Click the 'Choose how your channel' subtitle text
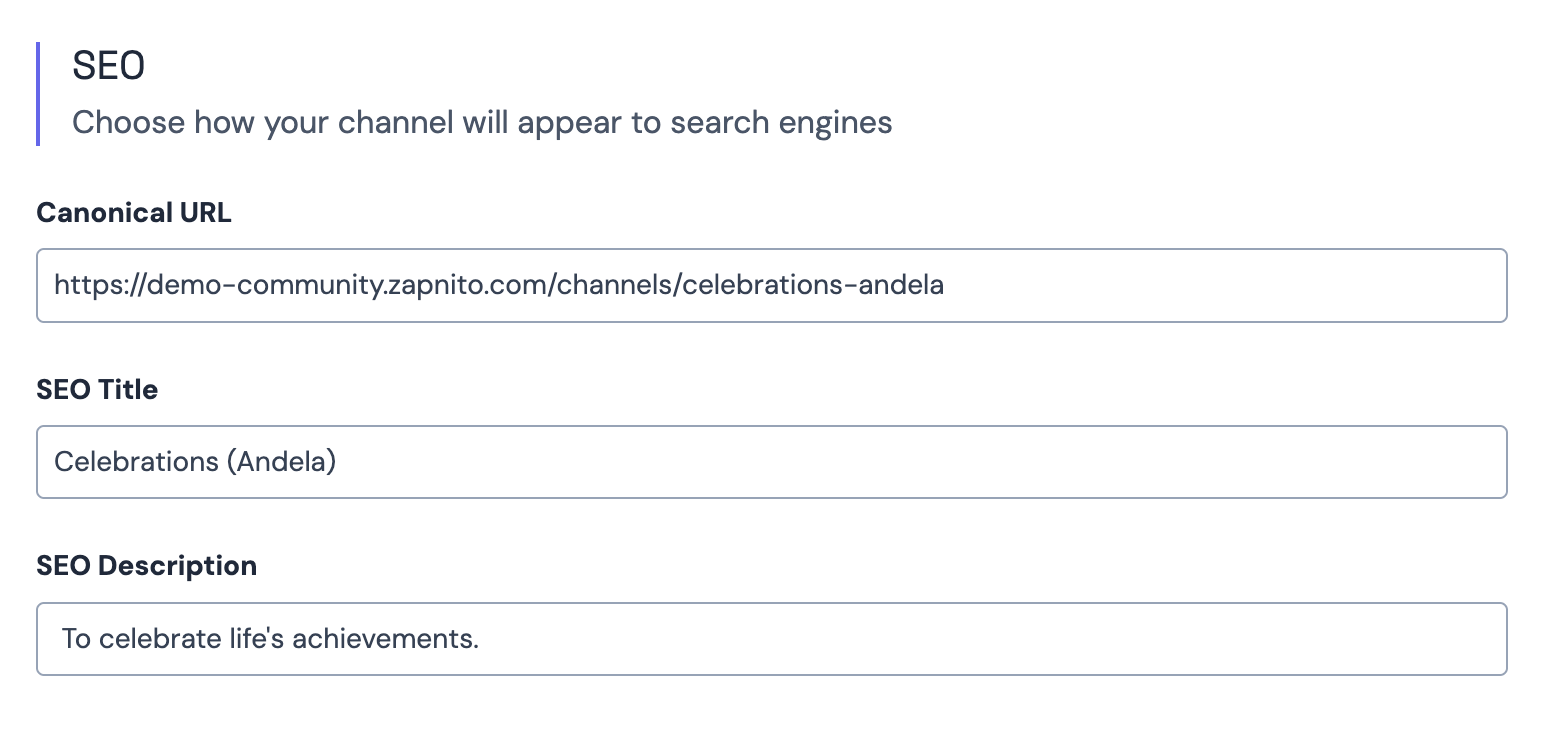This screenshot has width=1552, height=738. click(300, 123)
